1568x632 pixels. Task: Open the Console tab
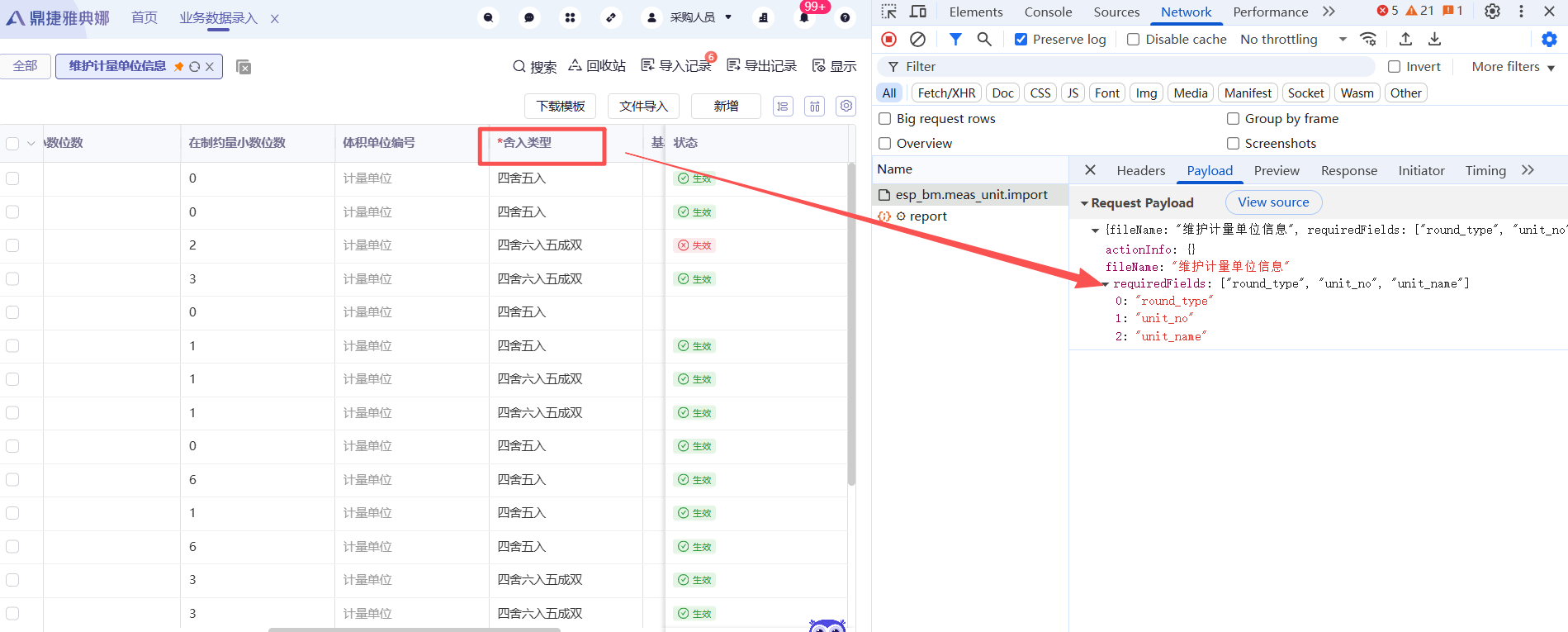1048,12
